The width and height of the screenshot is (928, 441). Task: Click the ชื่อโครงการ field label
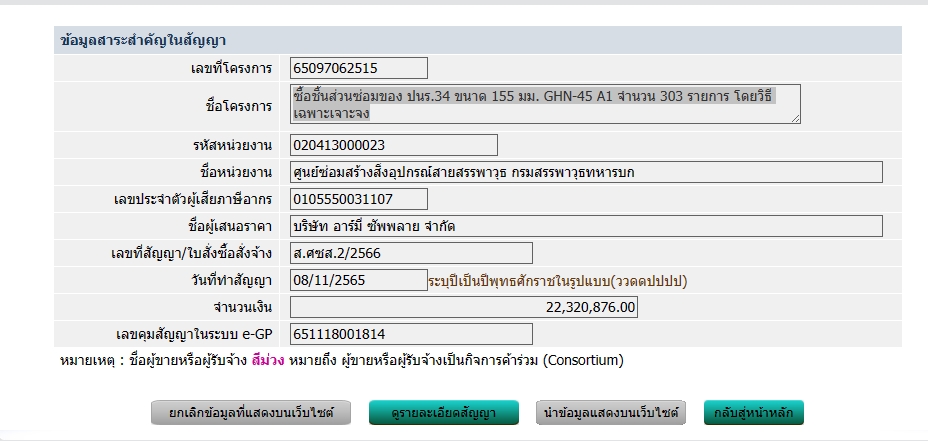click(x=237, y=105)
